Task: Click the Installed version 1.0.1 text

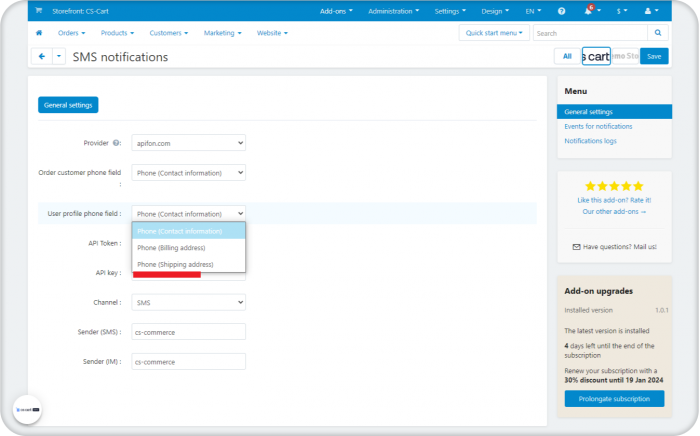Action: tap(616, 310)
